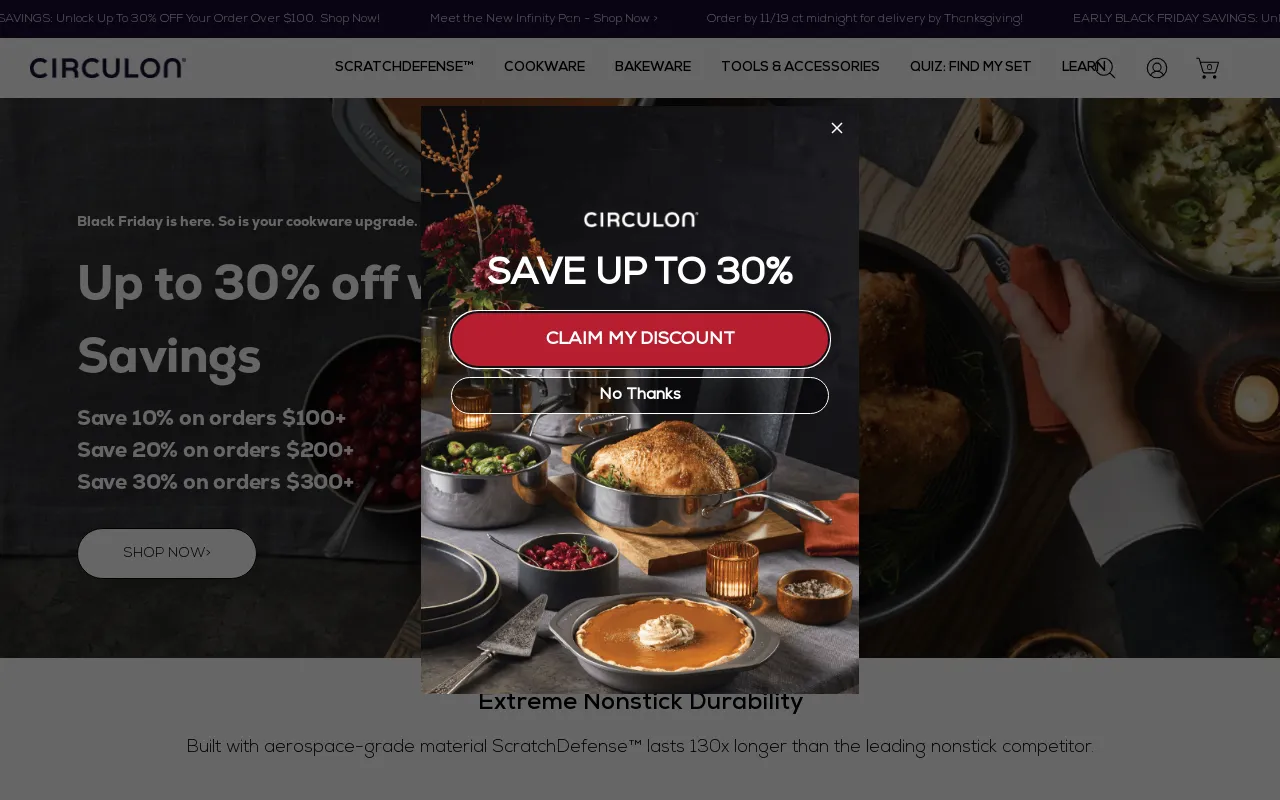Expand the Tools & Accessories menu

click(x=800, y=67)
